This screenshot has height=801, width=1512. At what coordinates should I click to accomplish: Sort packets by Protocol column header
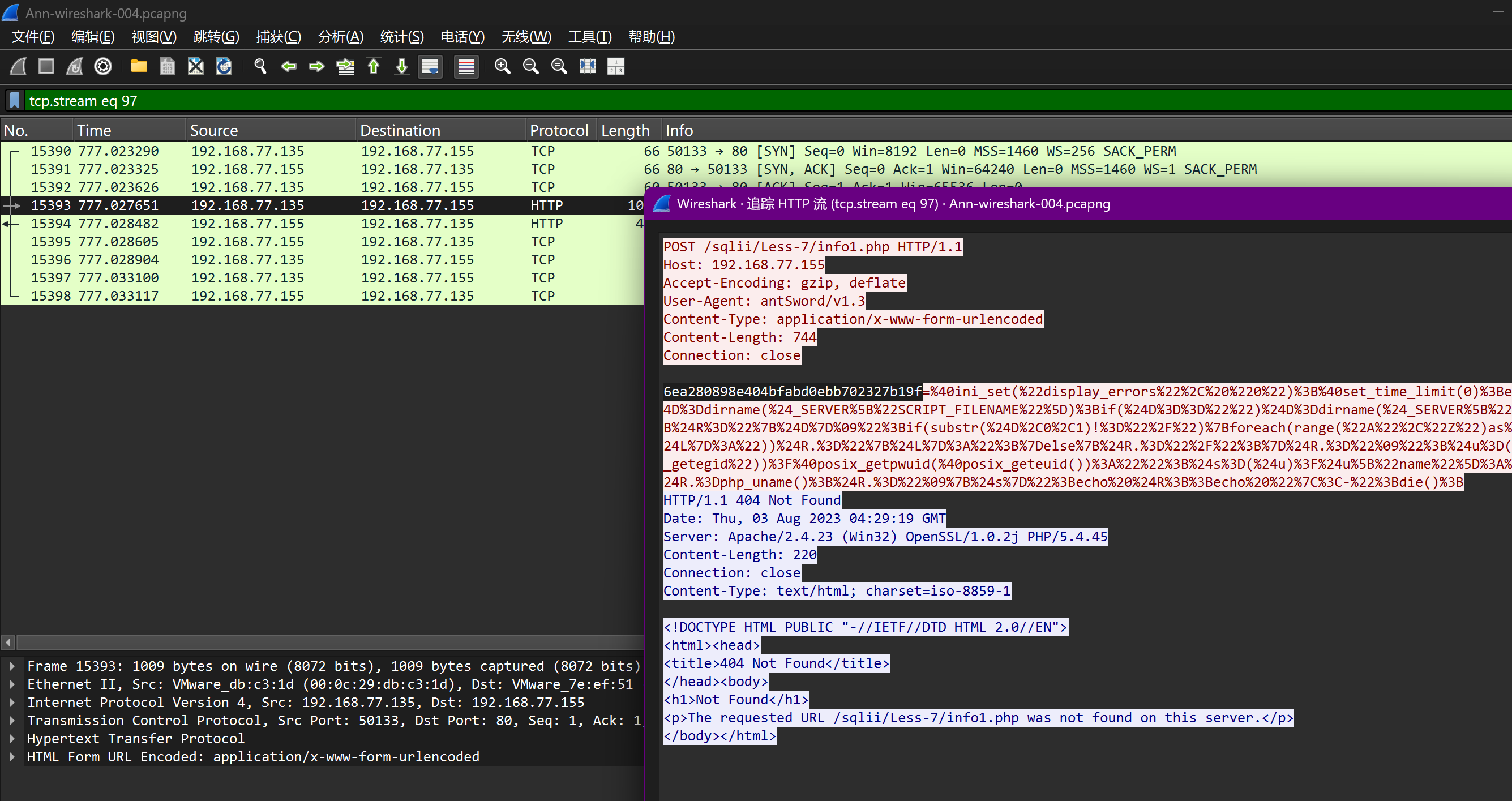coord(558,130)
